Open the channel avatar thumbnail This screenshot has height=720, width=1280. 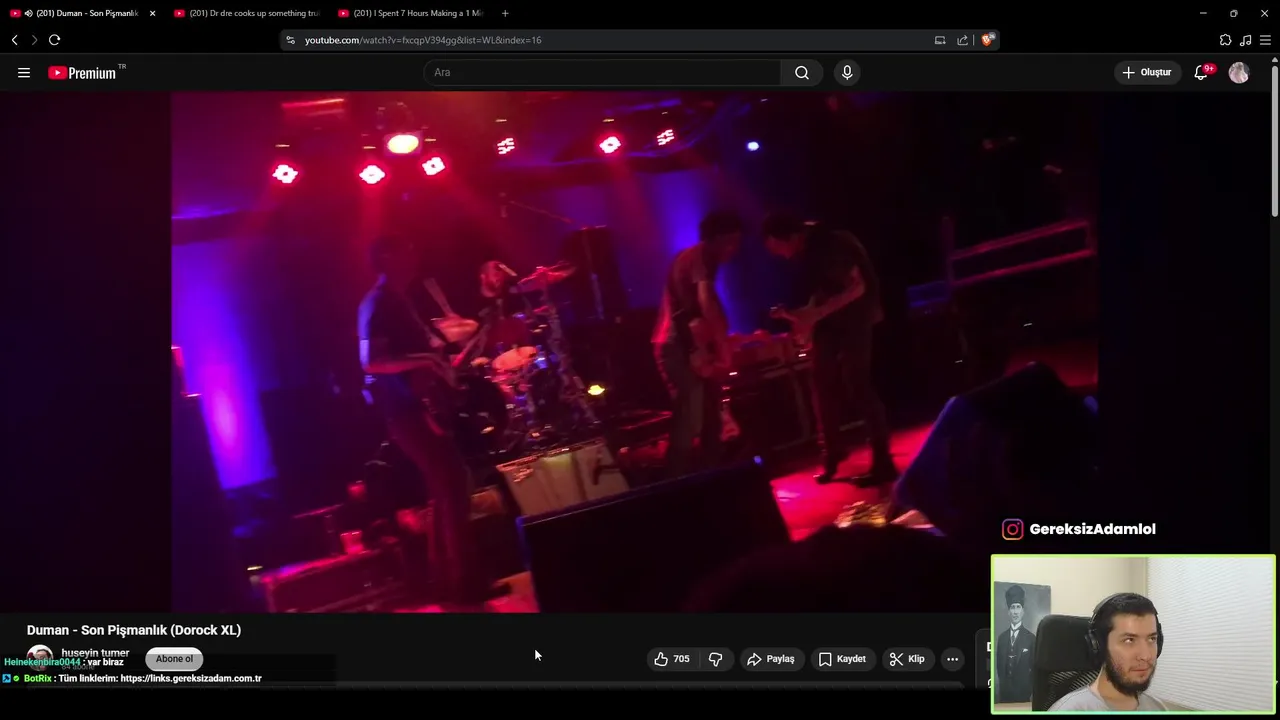39,657
